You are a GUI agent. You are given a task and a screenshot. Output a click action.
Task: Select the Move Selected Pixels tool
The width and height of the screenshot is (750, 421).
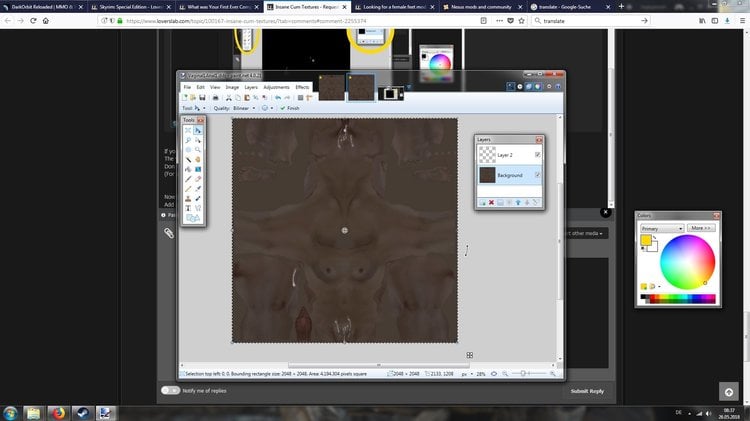(x=198, y=130)
